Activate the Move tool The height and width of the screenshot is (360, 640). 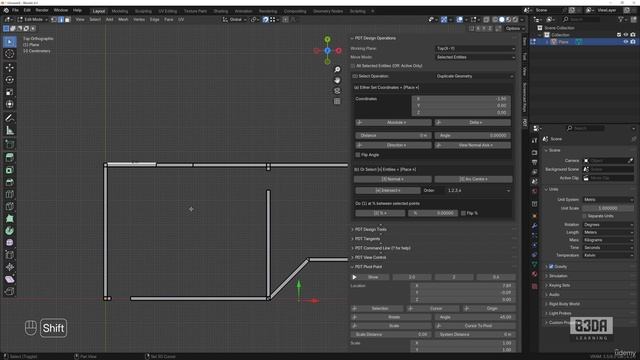pyautogui.click(x=9, y=68)
